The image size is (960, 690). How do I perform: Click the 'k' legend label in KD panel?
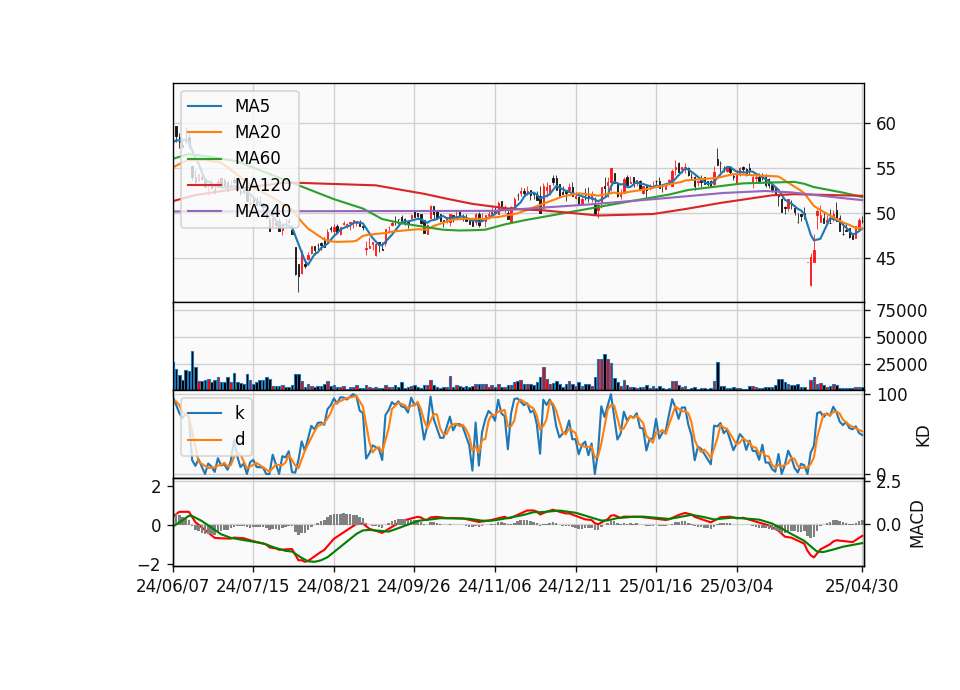coord(239,413)
